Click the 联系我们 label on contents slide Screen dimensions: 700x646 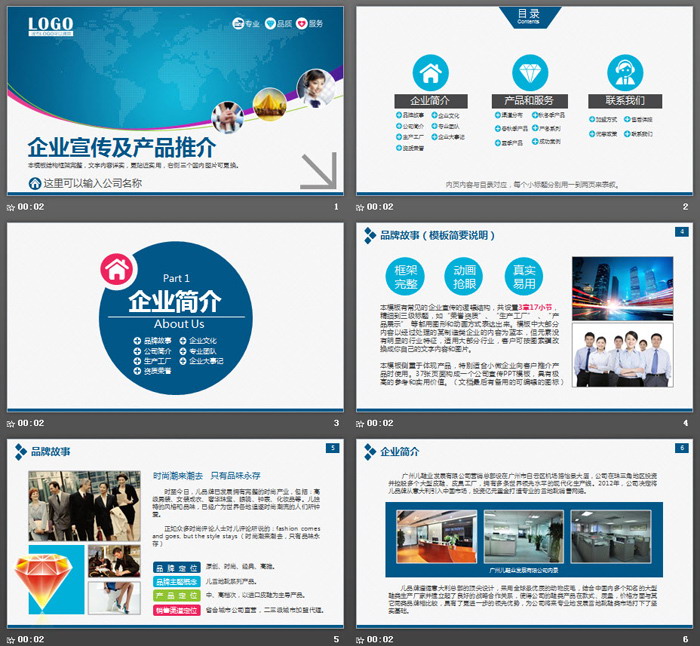click(625, 101)
